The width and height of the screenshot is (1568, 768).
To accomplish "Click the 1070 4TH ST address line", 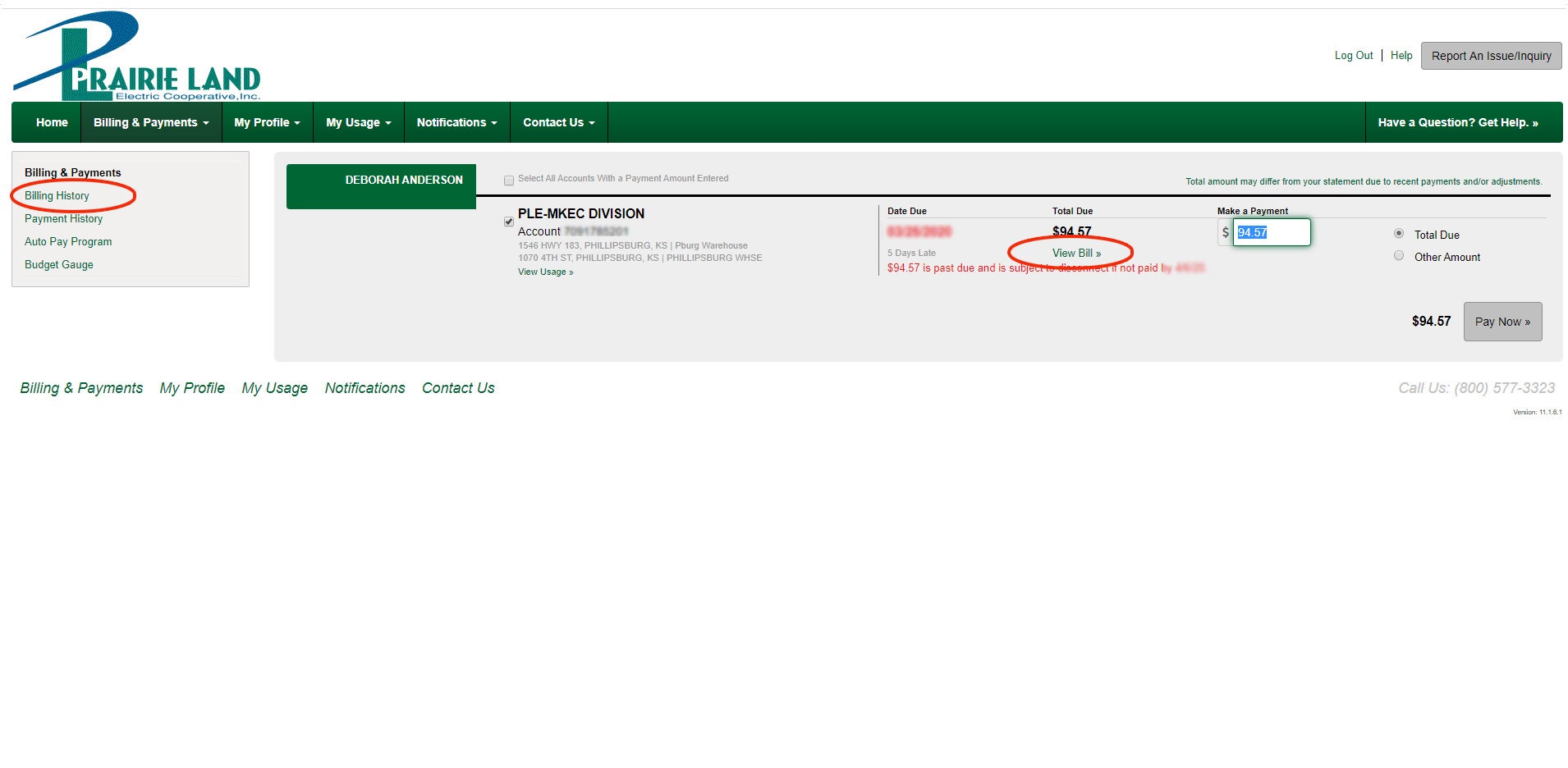I will point(640,258).
